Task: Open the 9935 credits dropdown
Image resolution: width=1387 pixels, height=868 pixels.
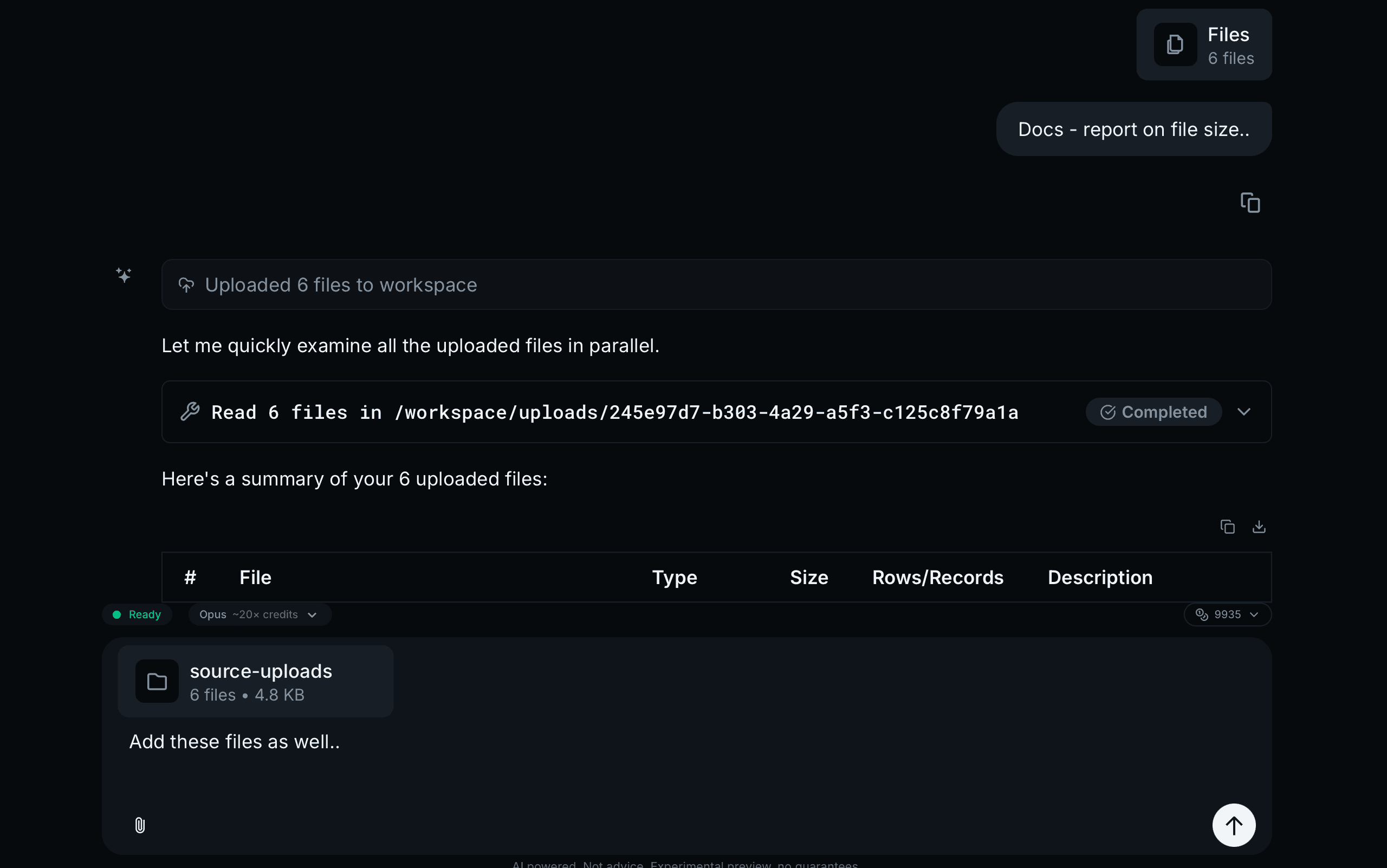Action: click(1227, 614)
